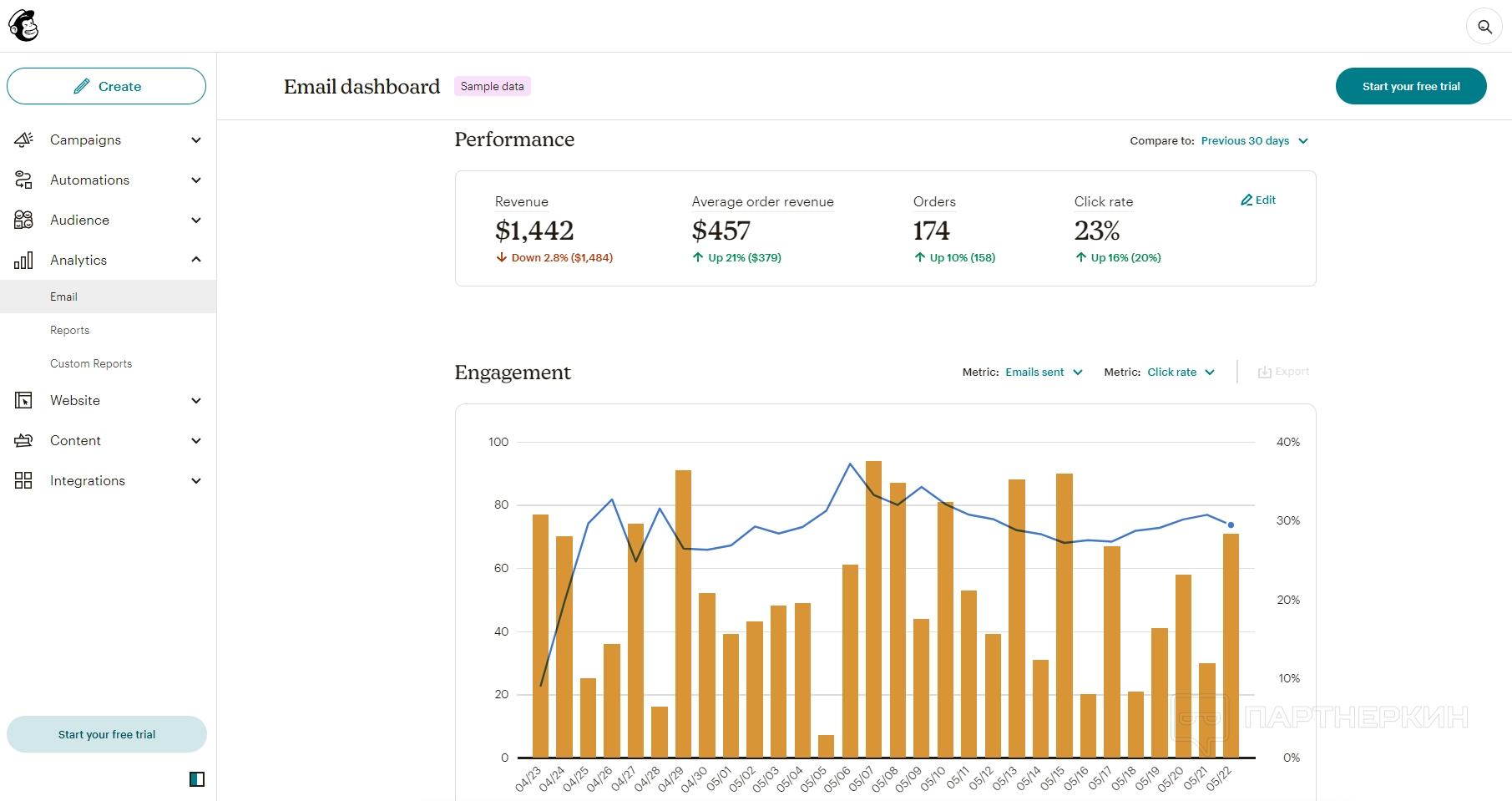1512x801 pixels.
Task: Open search with the magnifier icon
Action: [1484, 27]
